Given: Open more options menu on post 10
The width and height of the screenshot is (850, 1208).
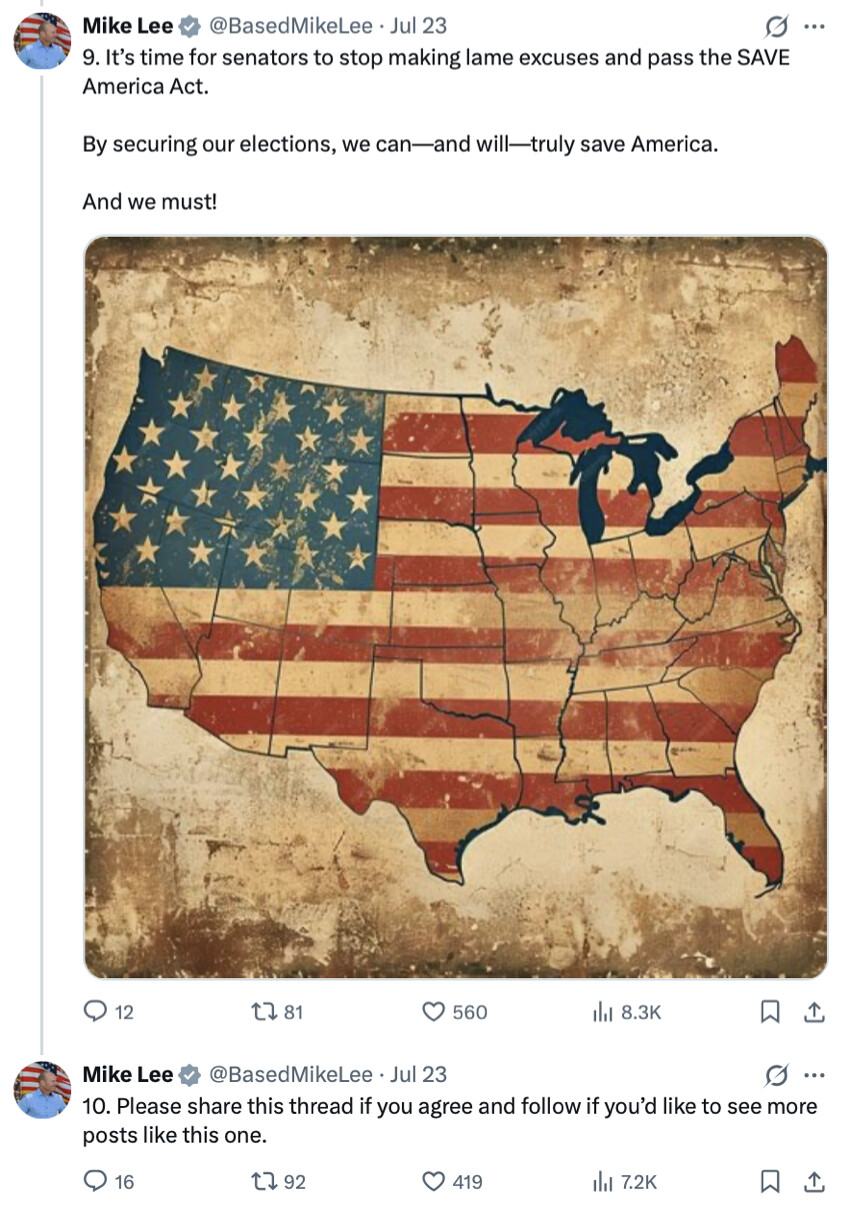Looking at the screenshot, I should 815,1075.
